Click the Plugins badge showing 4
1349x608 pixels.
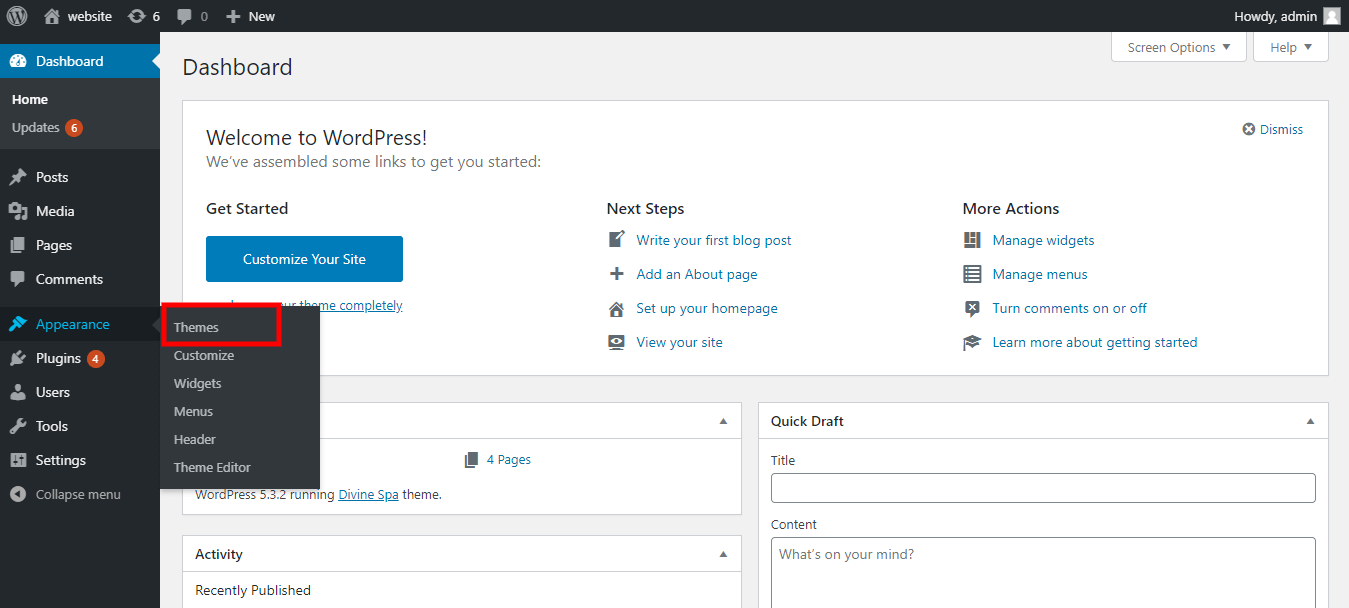96,358
